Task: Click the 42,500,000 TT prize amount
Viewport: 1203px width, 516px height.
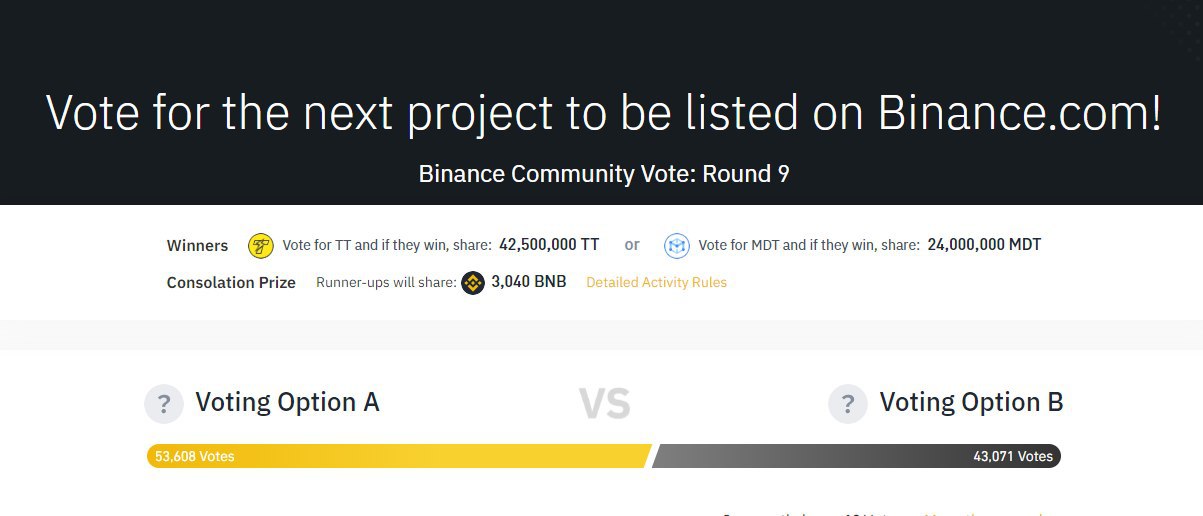Action: (549, 245)
